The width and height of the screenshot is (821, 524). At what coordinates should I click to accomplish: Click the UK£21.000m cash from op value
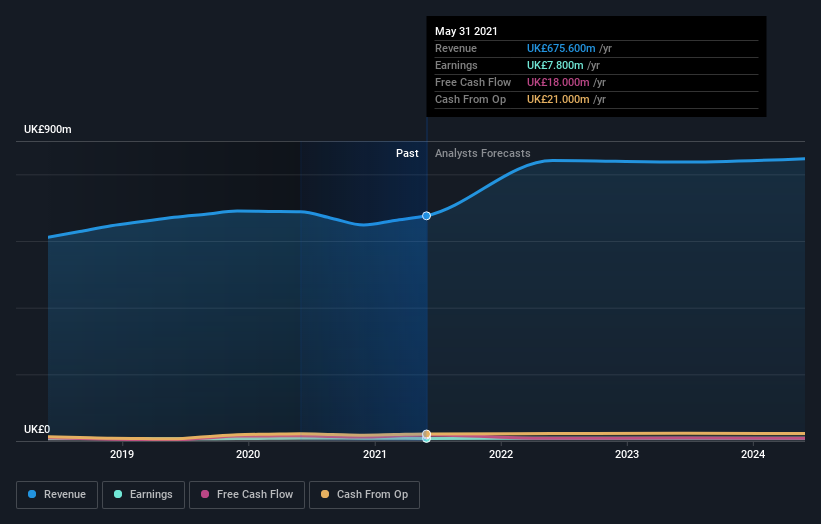[558, 99]
